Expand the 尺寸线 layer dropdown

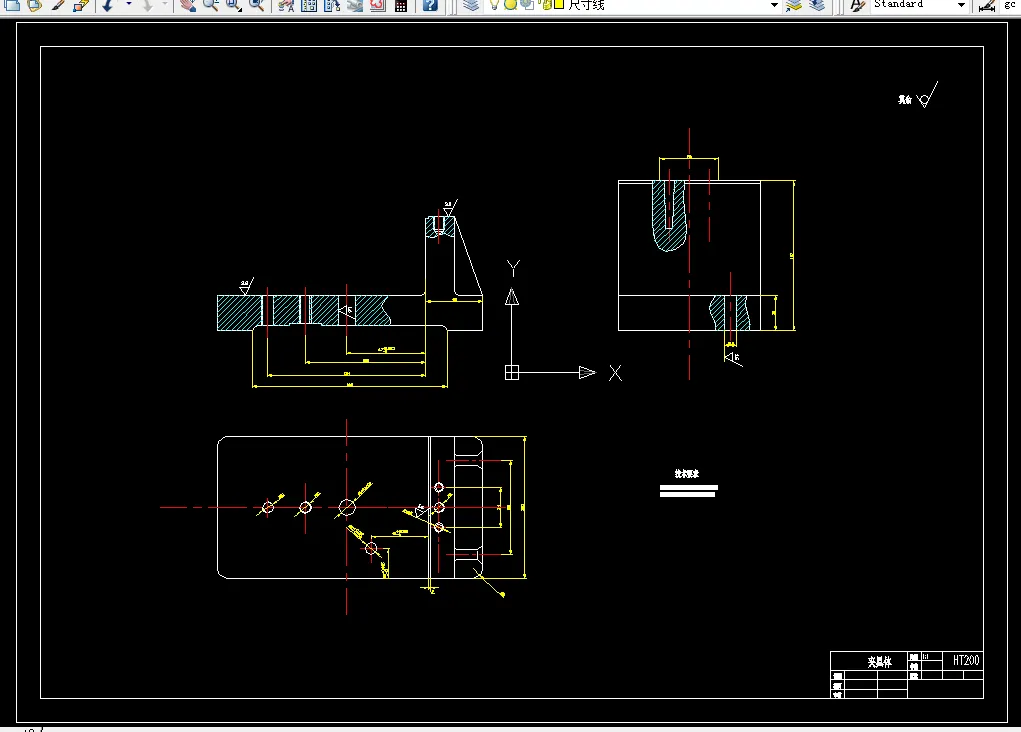point(774,5)
